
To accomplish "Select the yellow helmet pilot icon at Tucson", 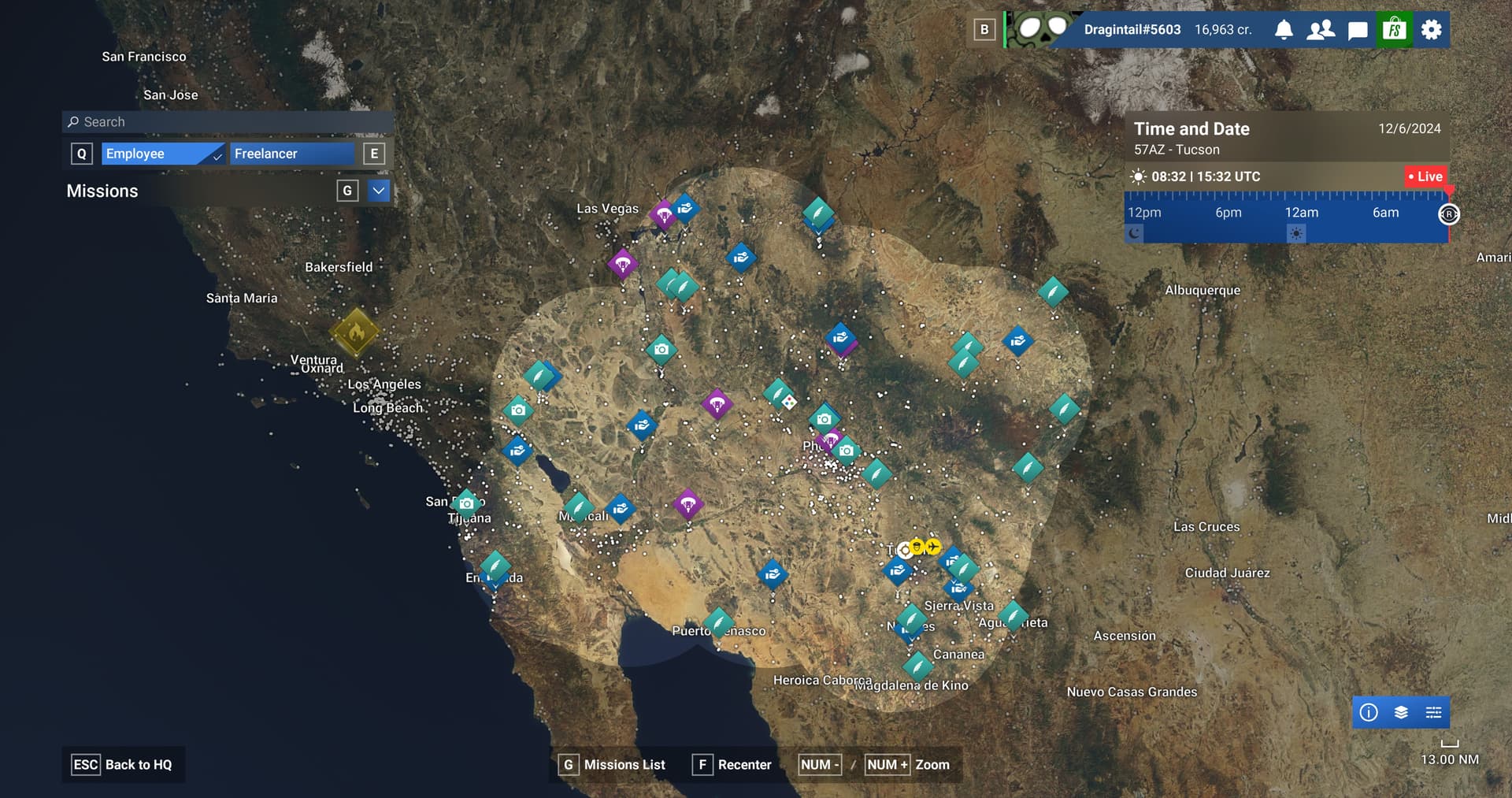I will pyautogui.click(x=917, y=547).
